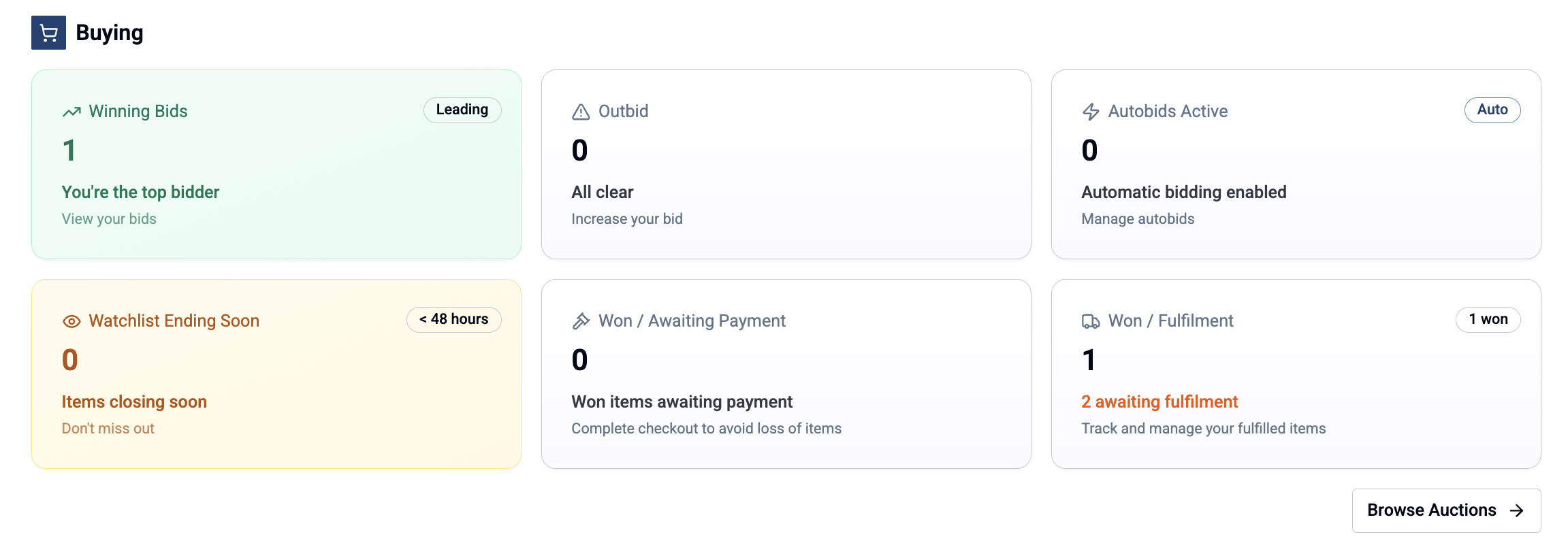1568x558 pixels.
Task: Click the gavel icon beside Won / Awaiting Payment
Action: (581, 321)
